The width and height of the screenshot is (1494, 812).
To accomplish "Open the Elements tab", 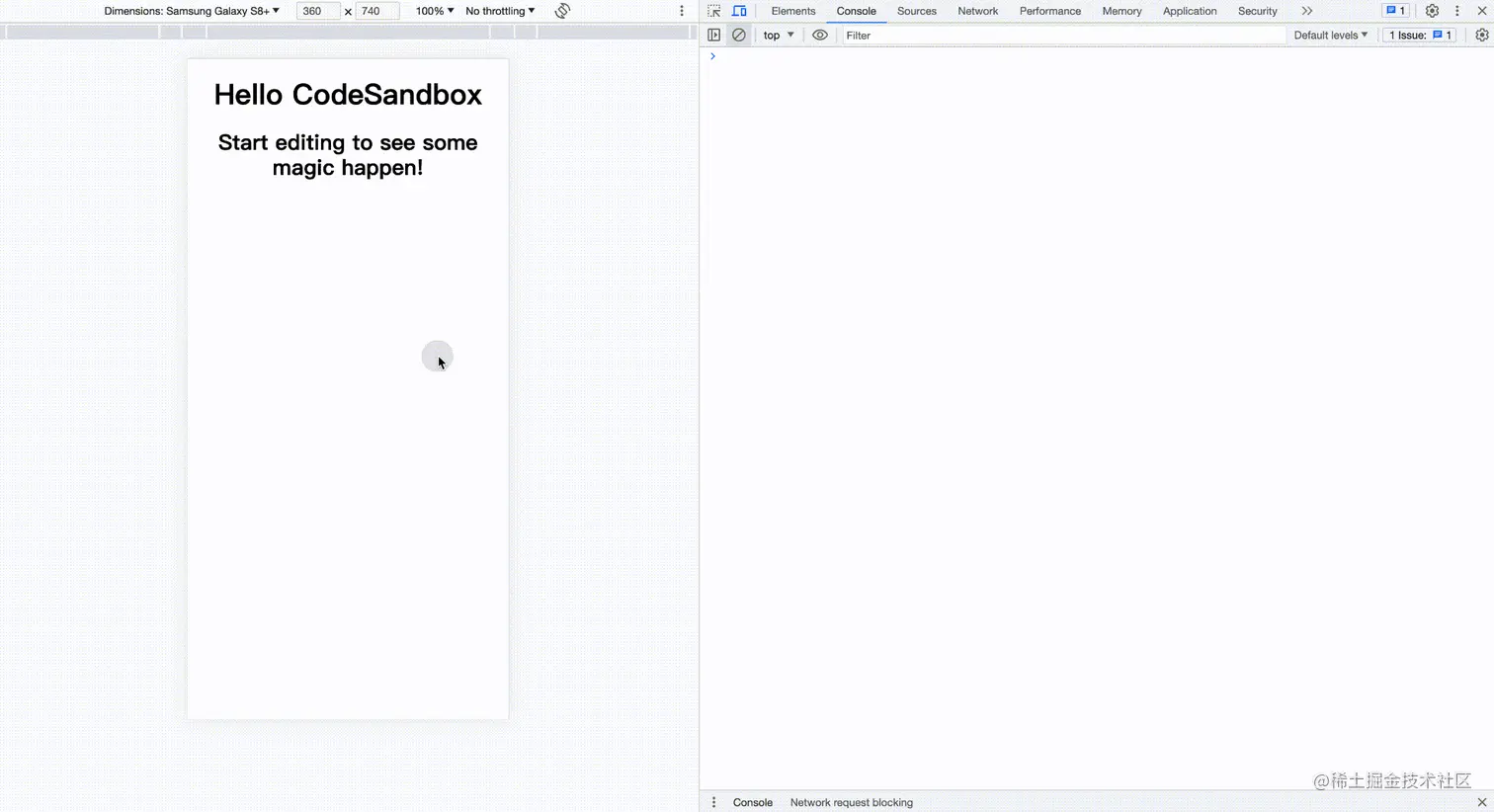I will point(793,11).
